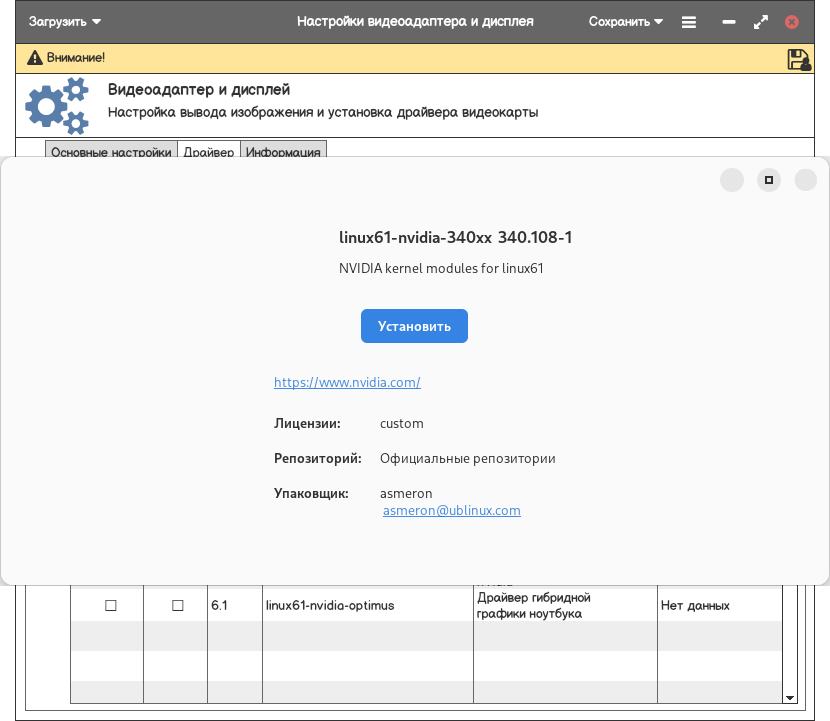This screenshot has height=721, width=830.
Task: Switch to the Драйвер tab
Action: (209, 150)
